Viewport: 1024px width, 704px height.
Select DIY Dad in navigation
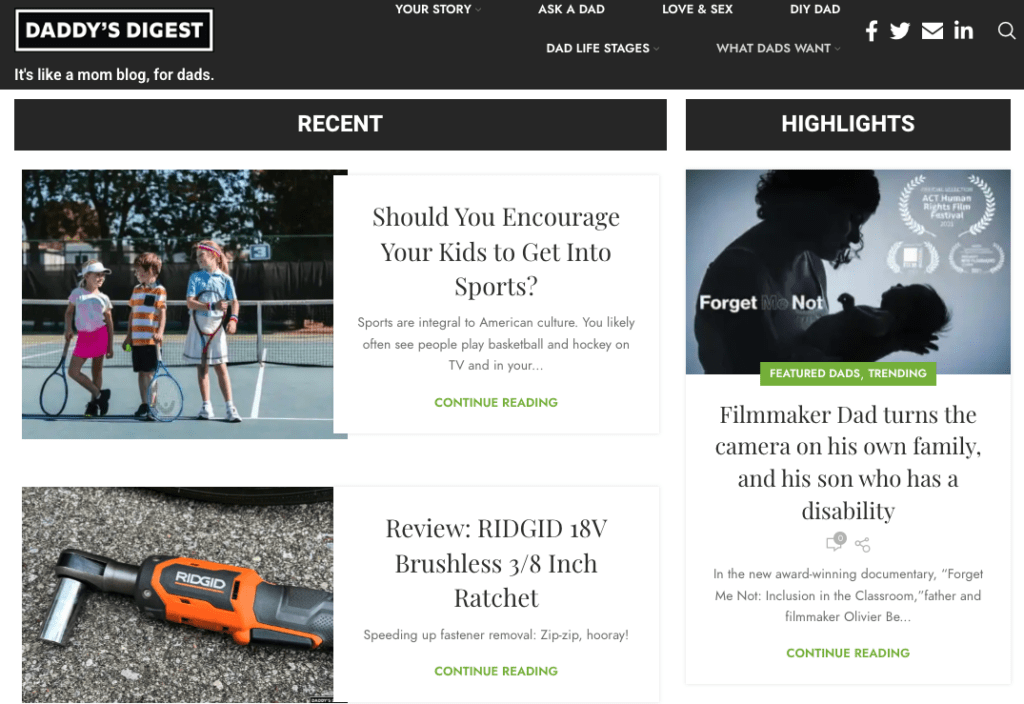(815, 9)
